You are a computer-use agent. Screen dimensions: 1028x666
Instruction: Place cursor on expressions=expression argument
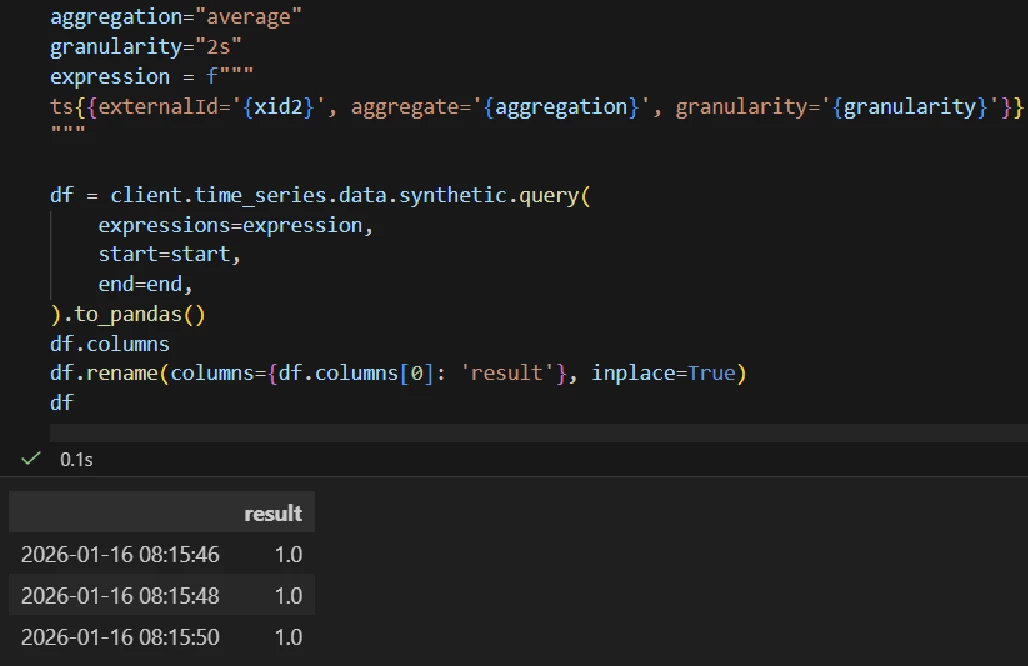click(235, 225)
